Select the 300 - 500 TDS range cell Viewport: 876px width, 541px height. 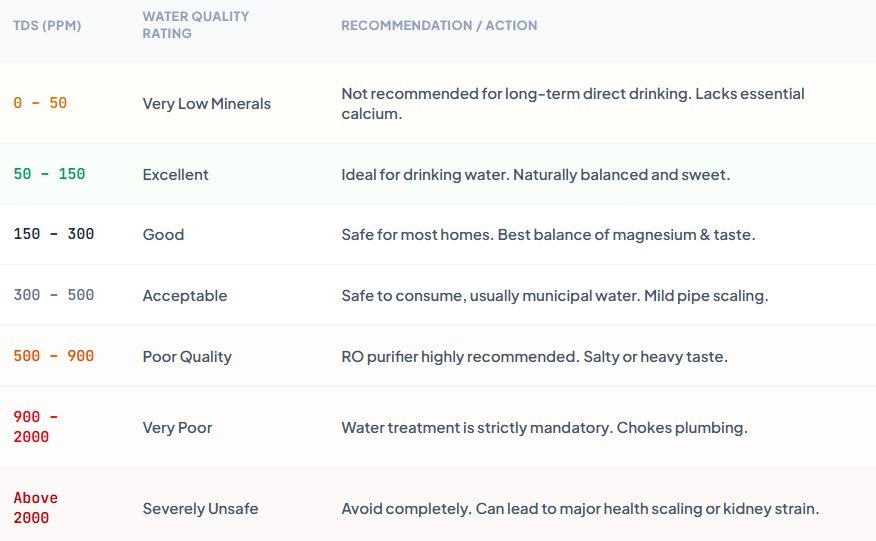coord(54,295)
